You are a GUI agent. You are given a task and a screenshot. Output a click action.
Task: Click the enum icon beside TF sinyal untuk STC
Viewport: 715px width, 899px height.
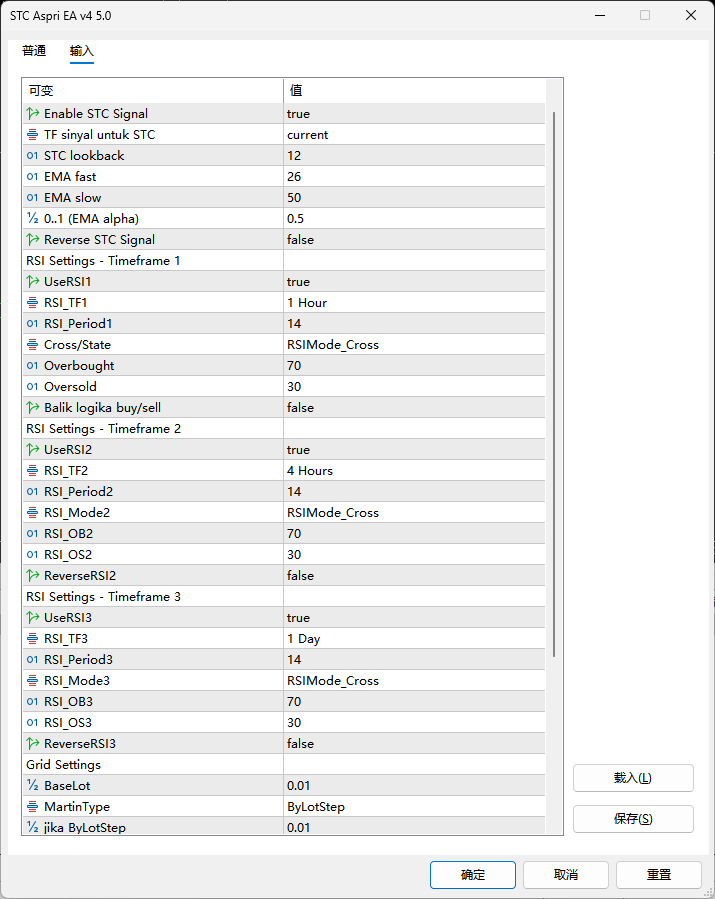pyautogui.click(x=33, y=135)
